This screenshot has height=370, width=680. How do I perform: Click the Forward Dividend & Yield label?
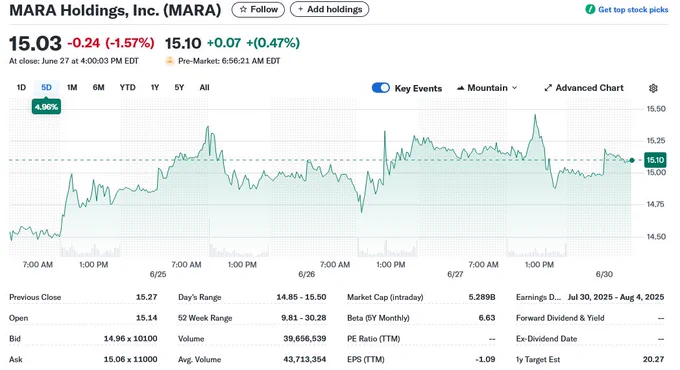click(560, 318)
